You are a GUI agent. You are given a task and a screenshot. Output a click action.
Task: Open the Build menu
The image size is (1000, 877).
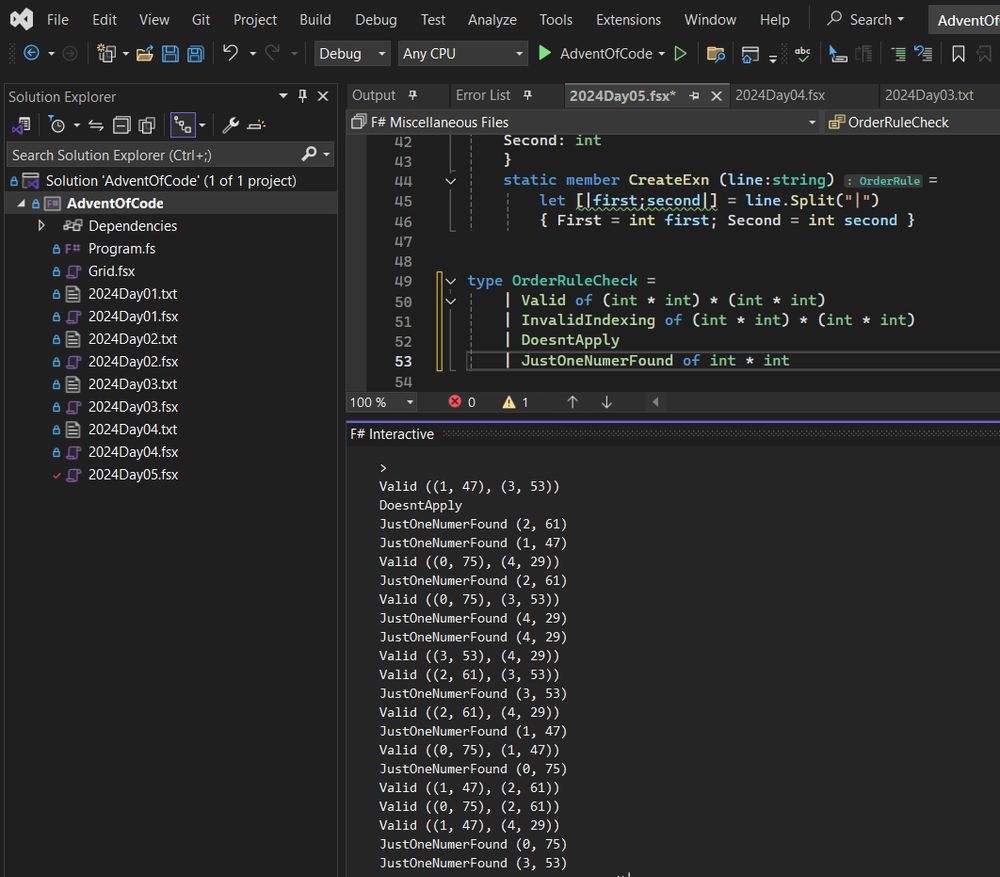[315, 20]
